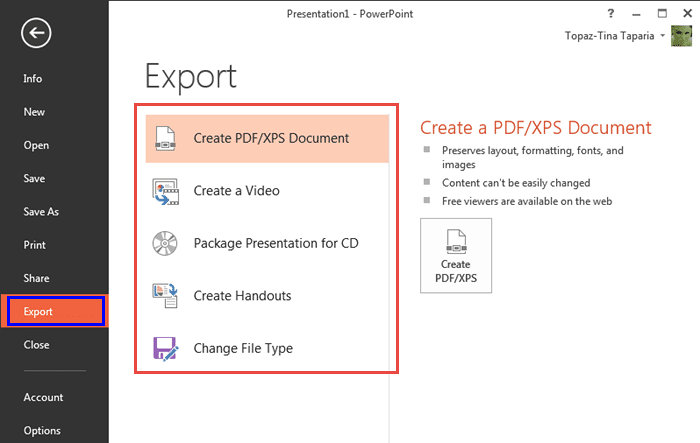Click the Topaz-Tina Taparia account name
The image size is (700, 443).
point(609,36)
